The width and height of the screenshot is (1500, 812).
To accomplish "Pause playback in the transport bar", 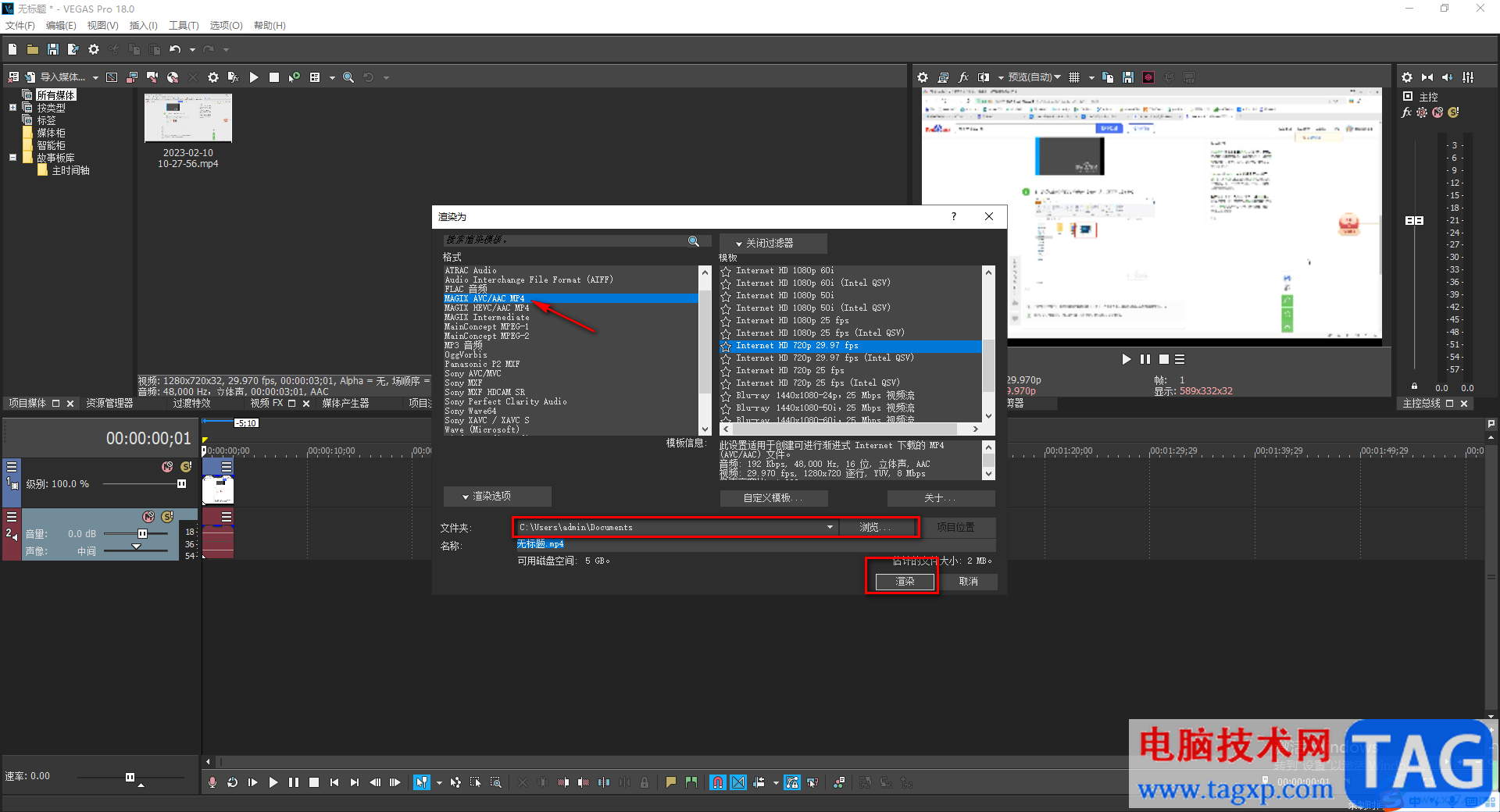I will (x=294, y=782).
